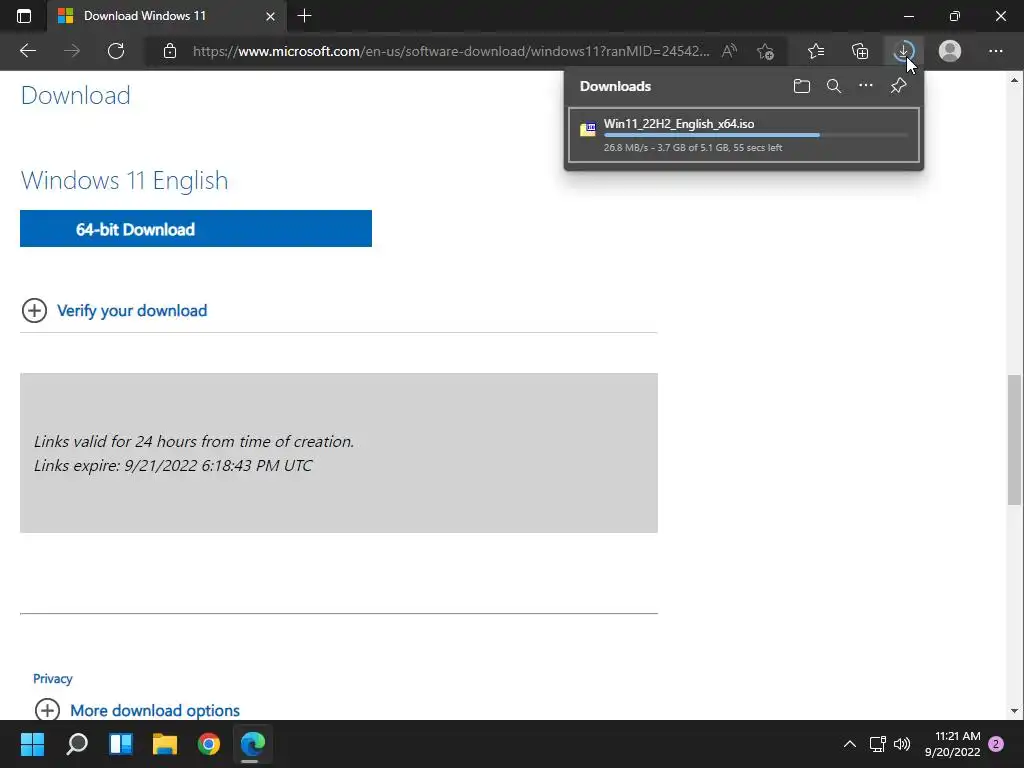The image size is (1024, 768).
Task: Add this page to favorites star
Action: 765,51
